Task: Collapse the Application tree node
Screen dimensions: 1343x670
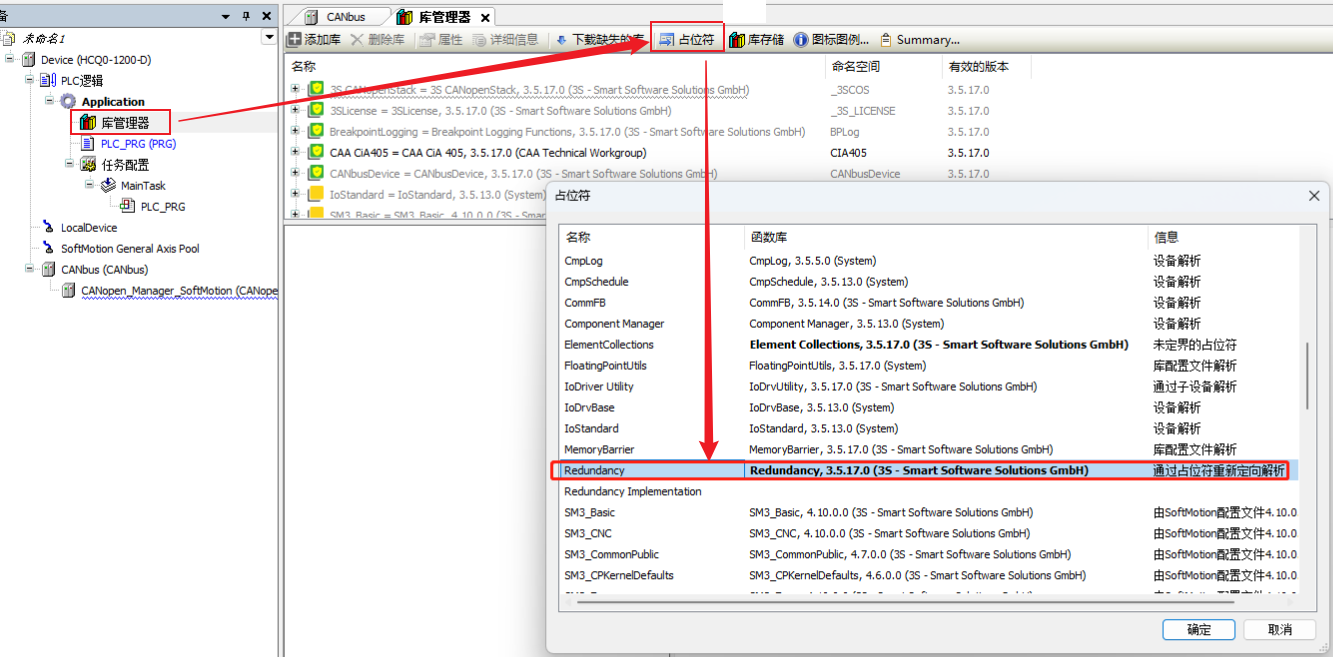Action: point(49,102)
